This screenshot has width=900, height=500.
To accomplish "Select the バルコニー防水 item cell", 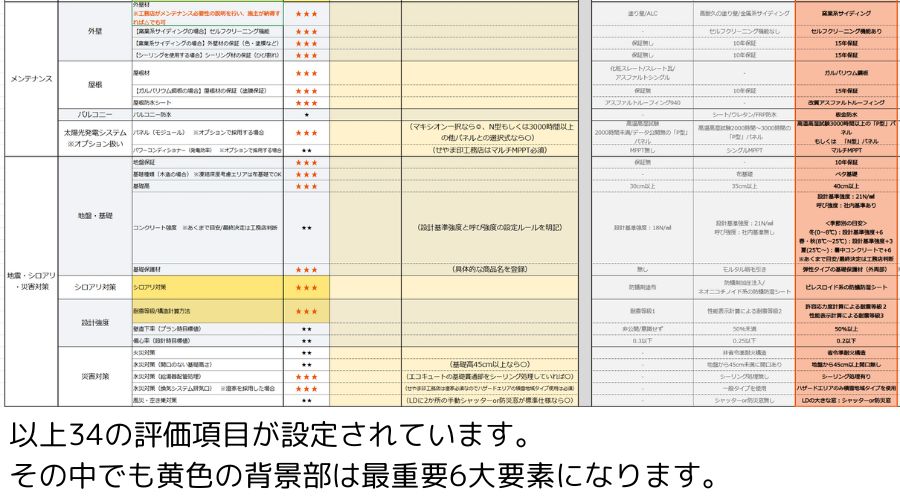I will pyautogui.click(x=208, y=115).
